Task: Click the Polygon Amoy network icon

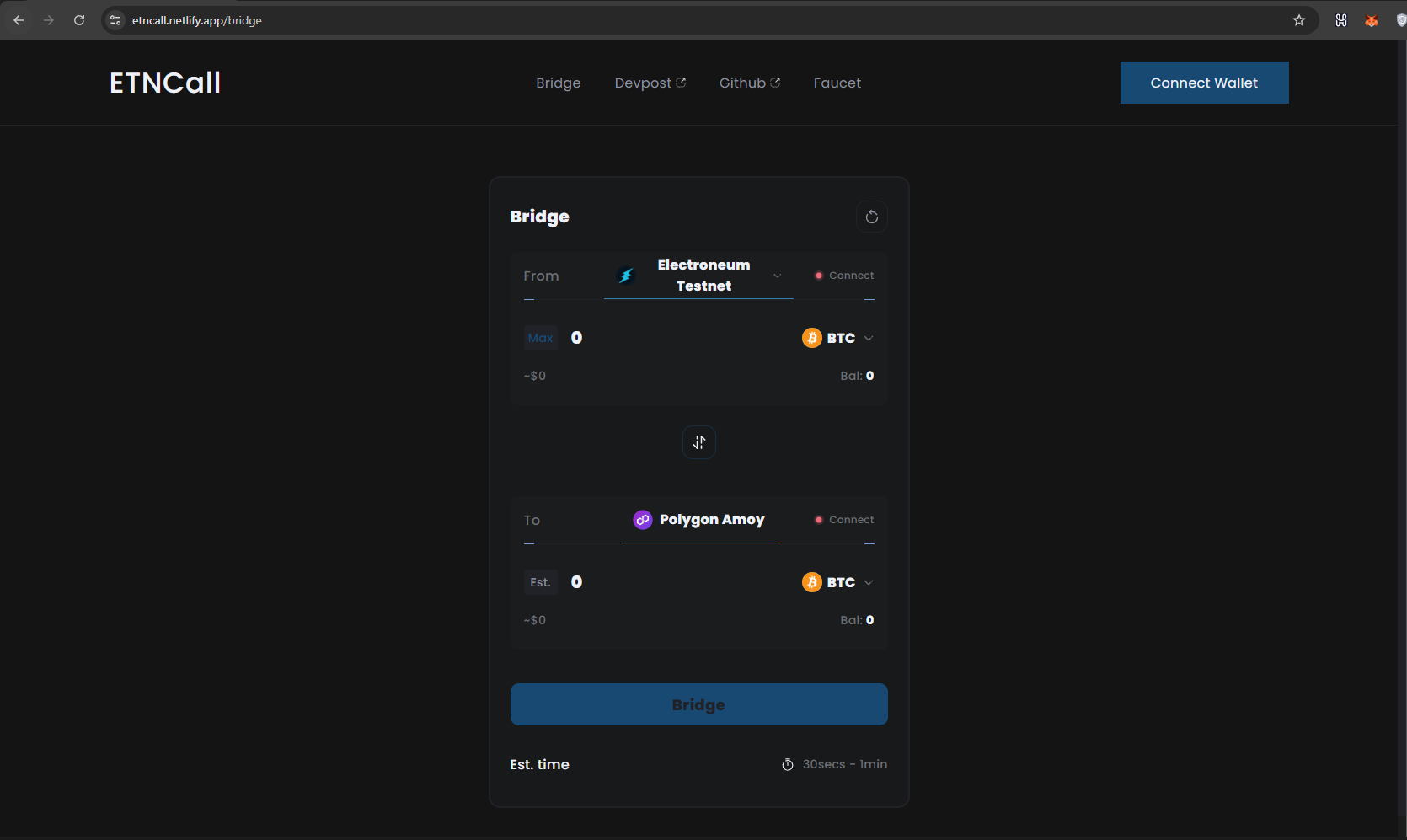Action: point(643,520)
